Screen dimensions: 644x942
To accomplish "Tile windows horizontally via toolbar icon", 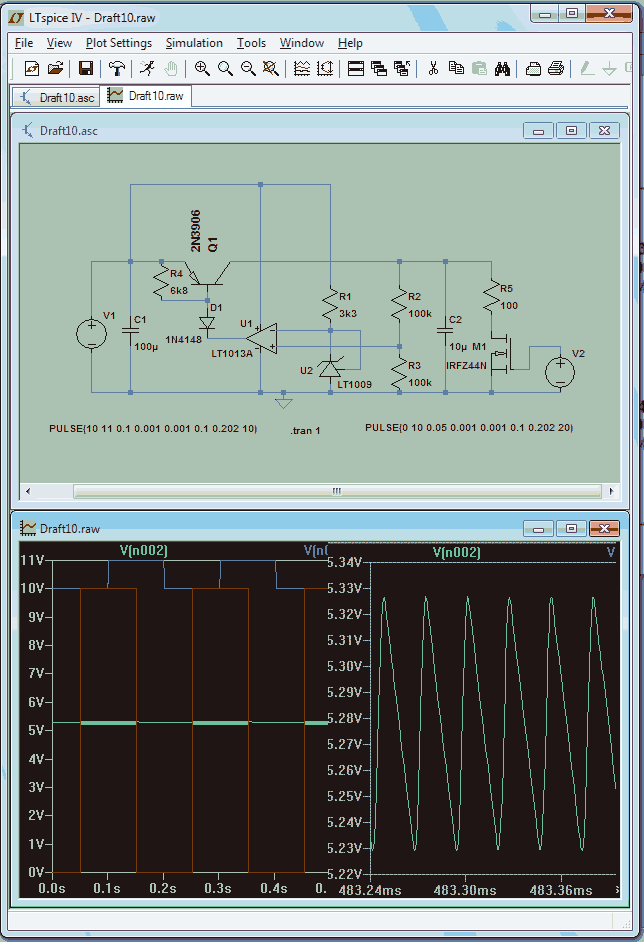I will (x=356, y=68).
